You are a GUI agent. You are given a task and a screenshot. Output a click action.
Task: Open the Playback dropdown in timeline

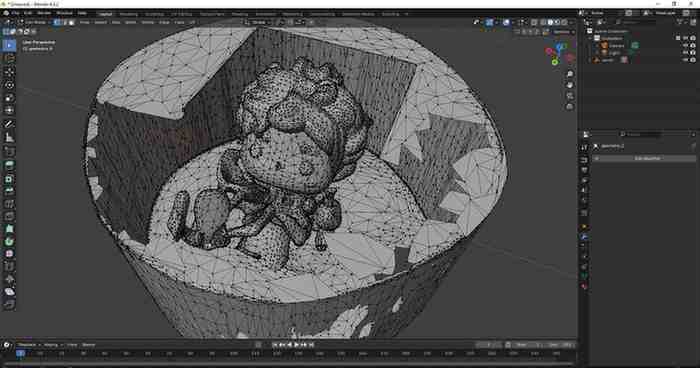tap(29, 345)
